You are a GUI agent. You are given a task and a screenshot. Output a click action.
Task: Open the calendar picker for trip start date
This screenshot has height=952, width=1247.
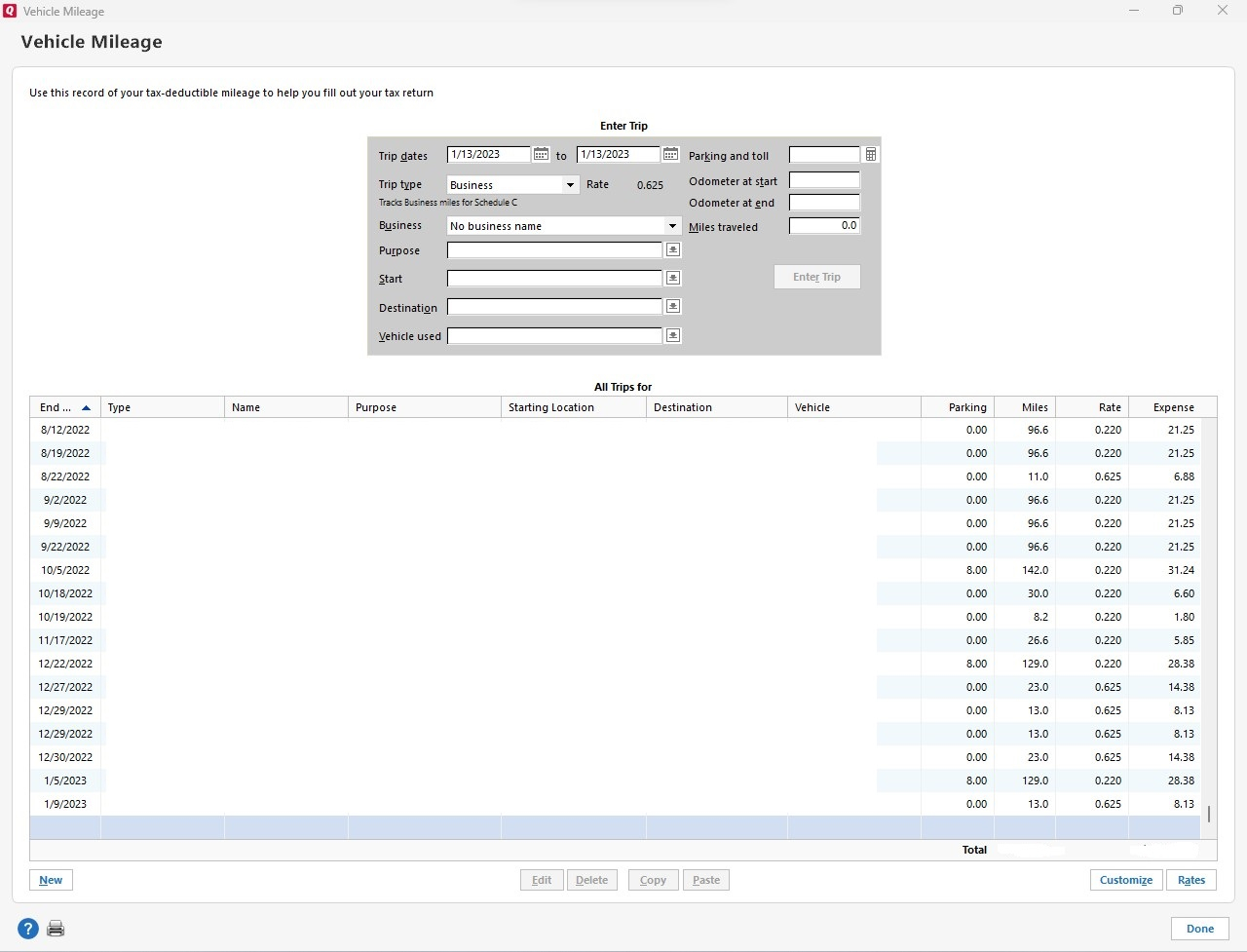click(x=541, y=153)
